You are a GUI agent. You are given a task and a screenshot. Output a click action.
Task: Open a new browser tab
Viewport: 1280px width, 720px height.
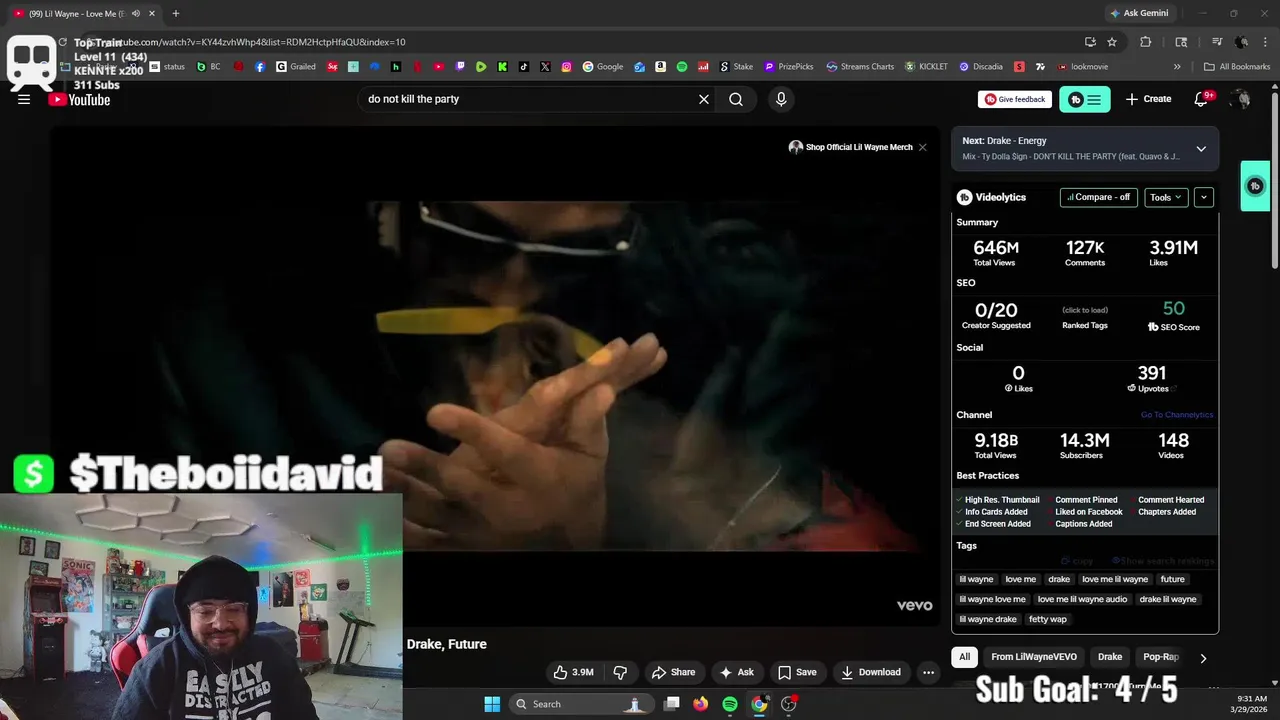[176, 13]
